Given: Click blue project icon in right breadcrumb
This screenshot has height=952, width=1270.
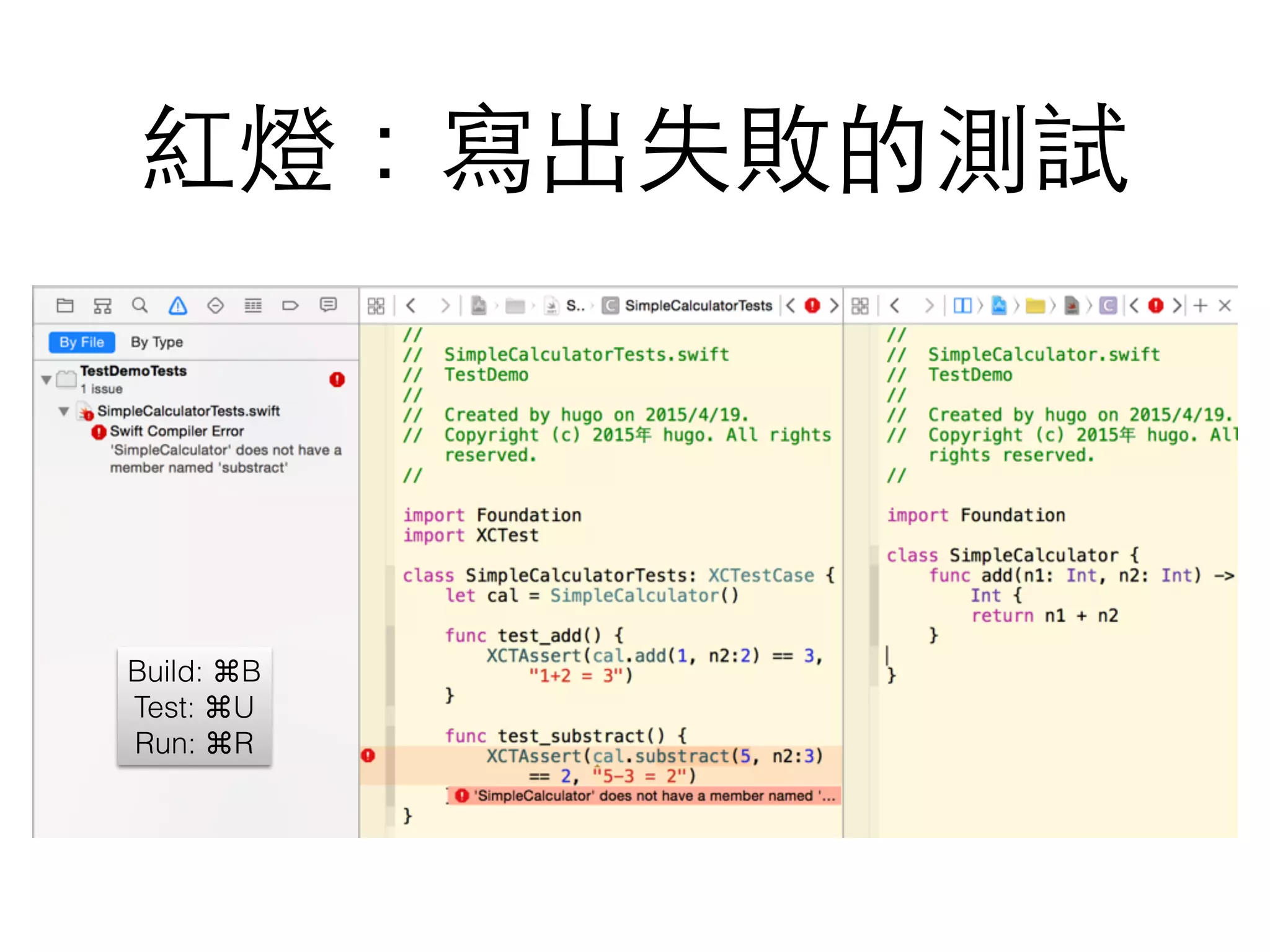Looking at the screenshot, I should (x=999, y=306).
